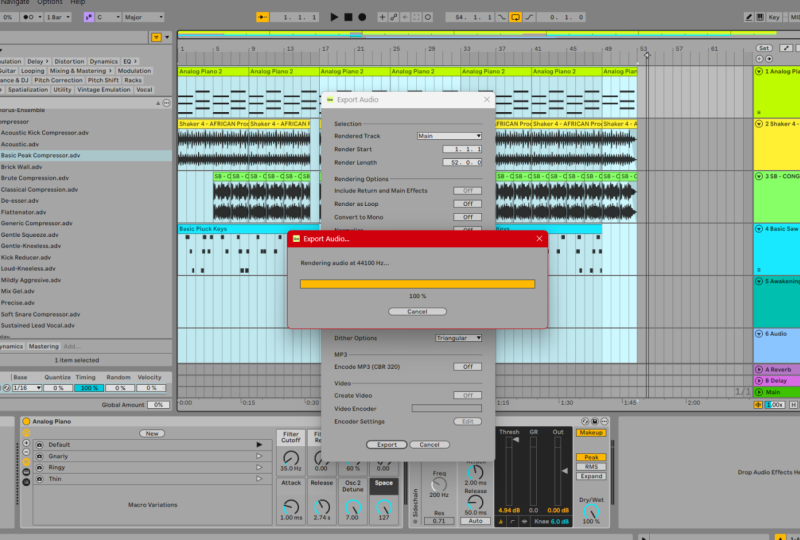This screenshot has height=540, width=800.
Task: Select Basic Peak Compressor.adv preset
Action: 86,155
